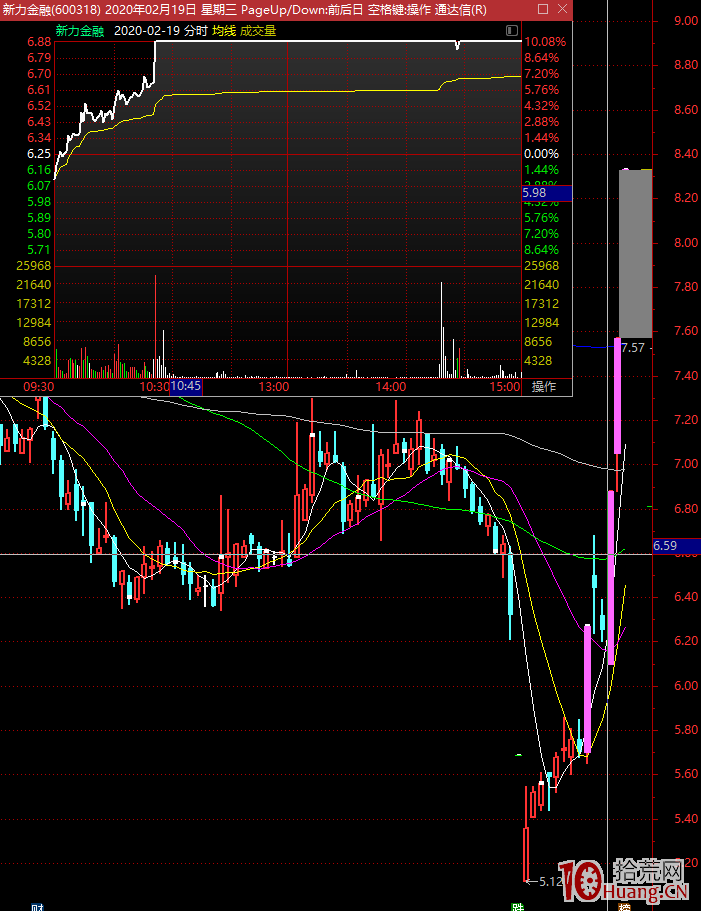Image resolution: width=701 pixels, height=911 pixels.
Task: Click the 8.40 label on main price axis
Action: coord(686,154)
